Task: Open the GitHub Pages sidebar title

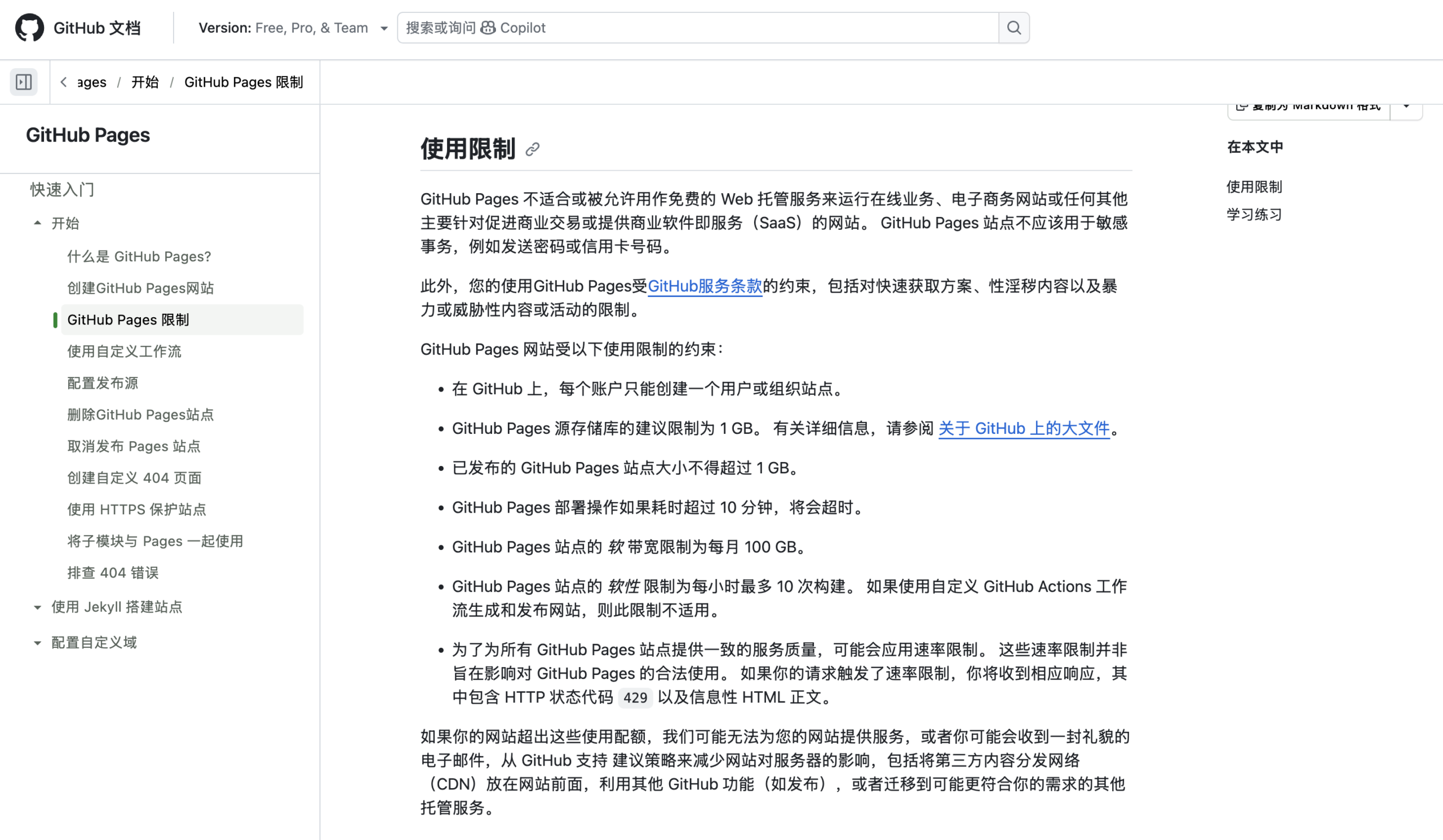Action: [x=87, y=135]
